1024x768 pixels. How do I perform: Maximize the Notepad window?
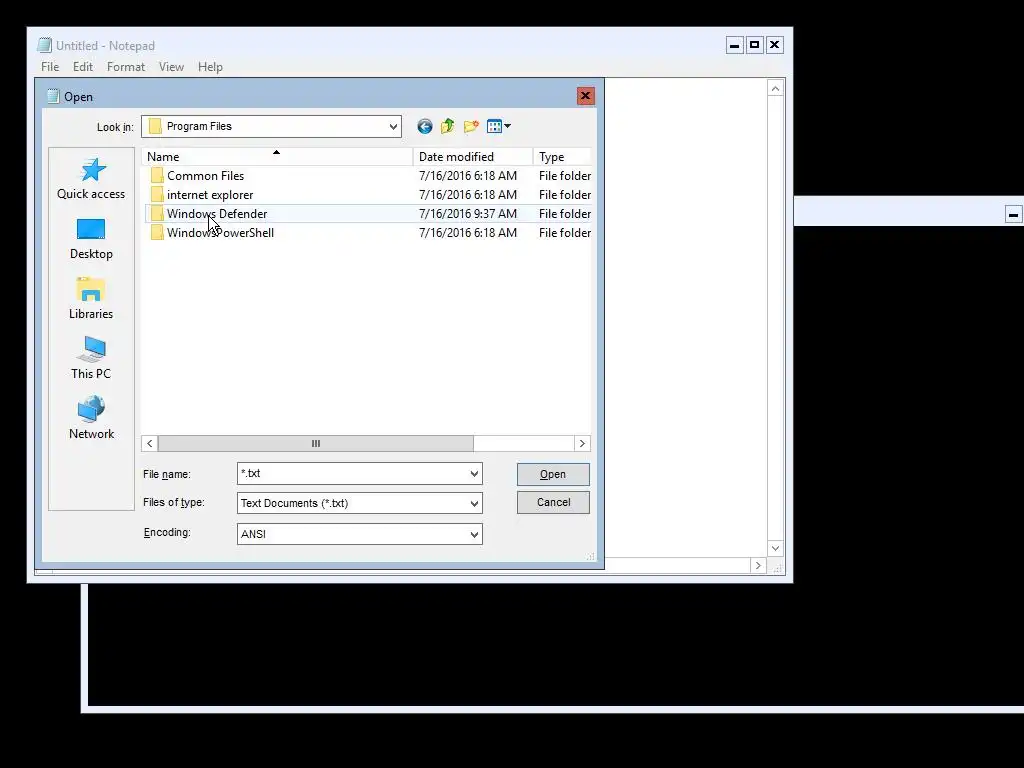[x=754, y=45]
